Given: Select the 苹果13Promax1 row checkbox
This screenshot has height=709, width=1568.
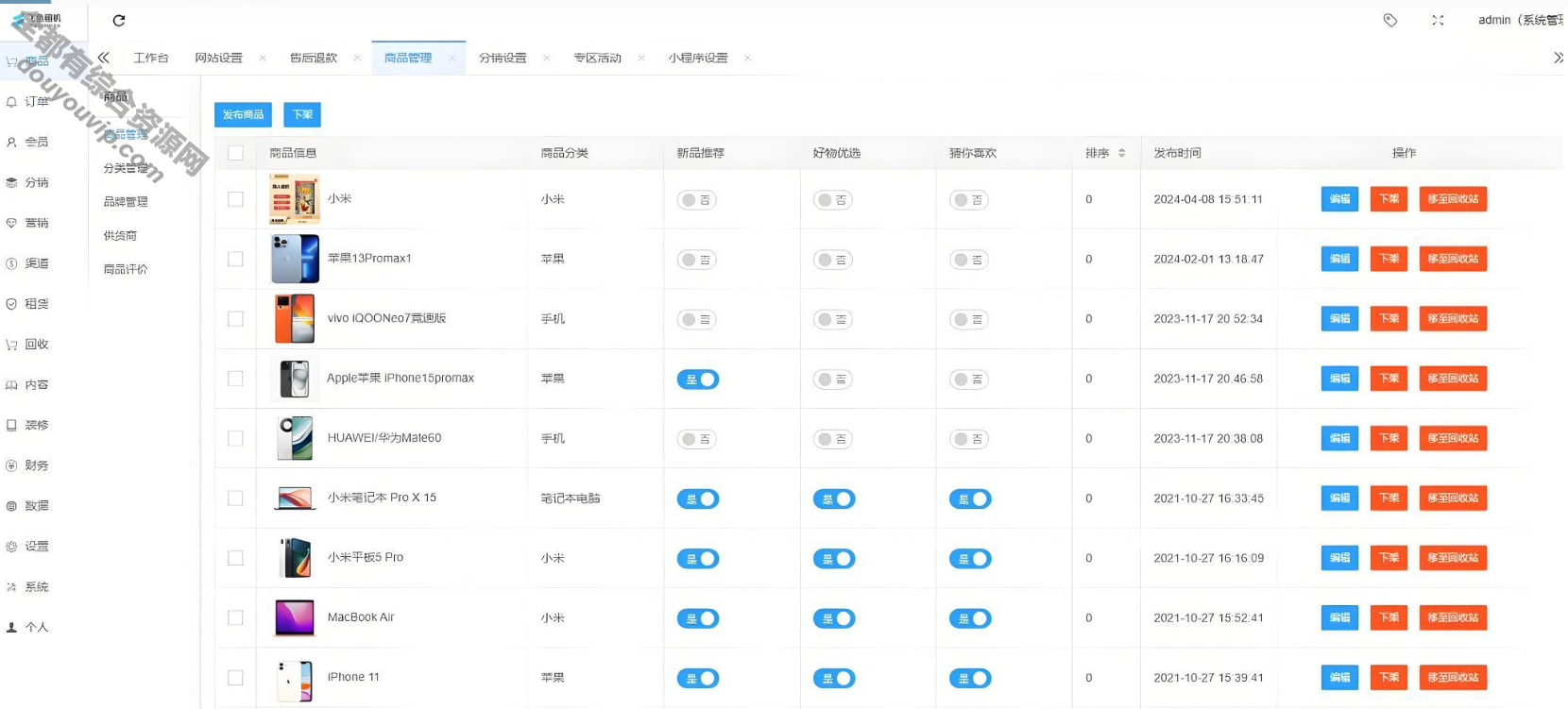Looking at the screenshot, I should pos(236,259).
